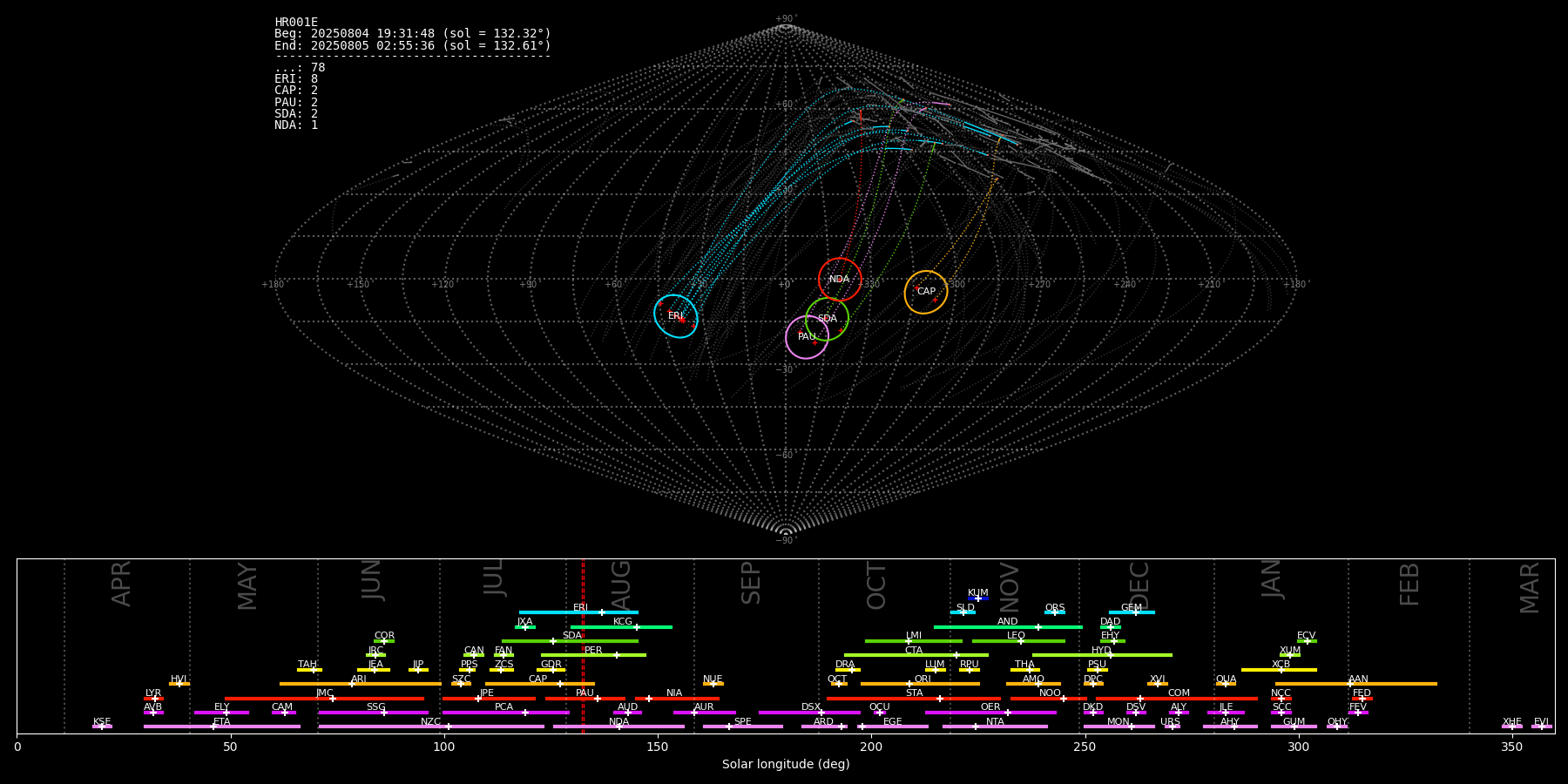1568x784 pixels.
Task: Click the +270 longitude label on the sky map
Action: tap(1038, 285)
